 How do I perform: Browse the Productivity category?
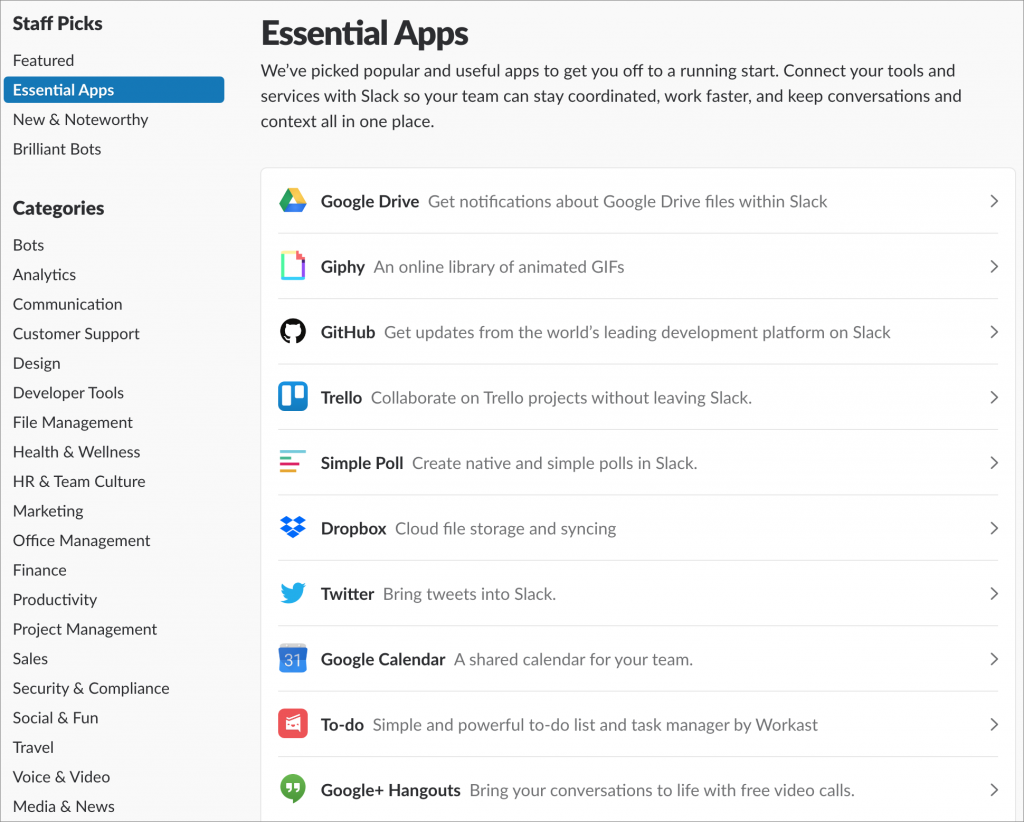[x=55, y=599]
